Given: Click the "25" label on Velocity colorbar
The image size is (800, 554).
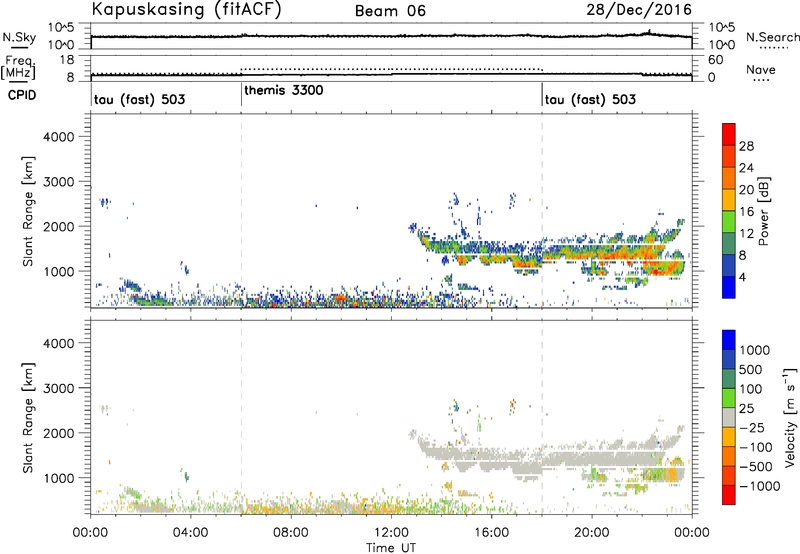Looking at the screenshot, I should [x=747, y=409].
